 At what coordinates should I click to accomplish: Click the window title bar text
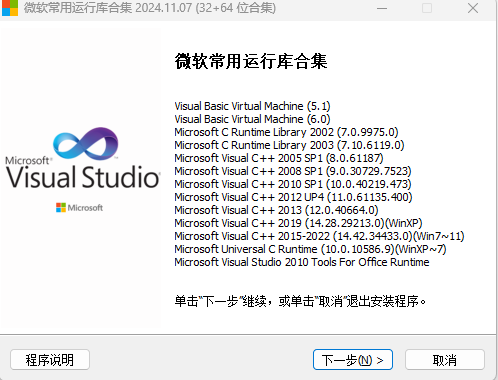[150, 8]
